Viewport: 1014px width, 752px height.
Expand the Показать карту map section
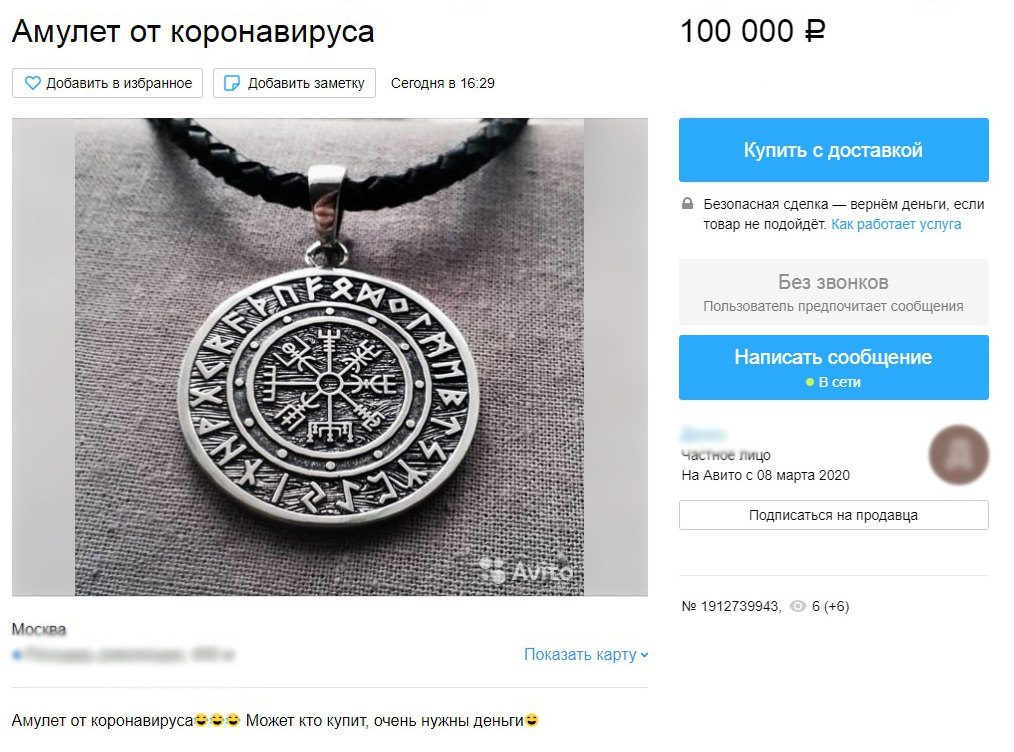click(586, 654)
